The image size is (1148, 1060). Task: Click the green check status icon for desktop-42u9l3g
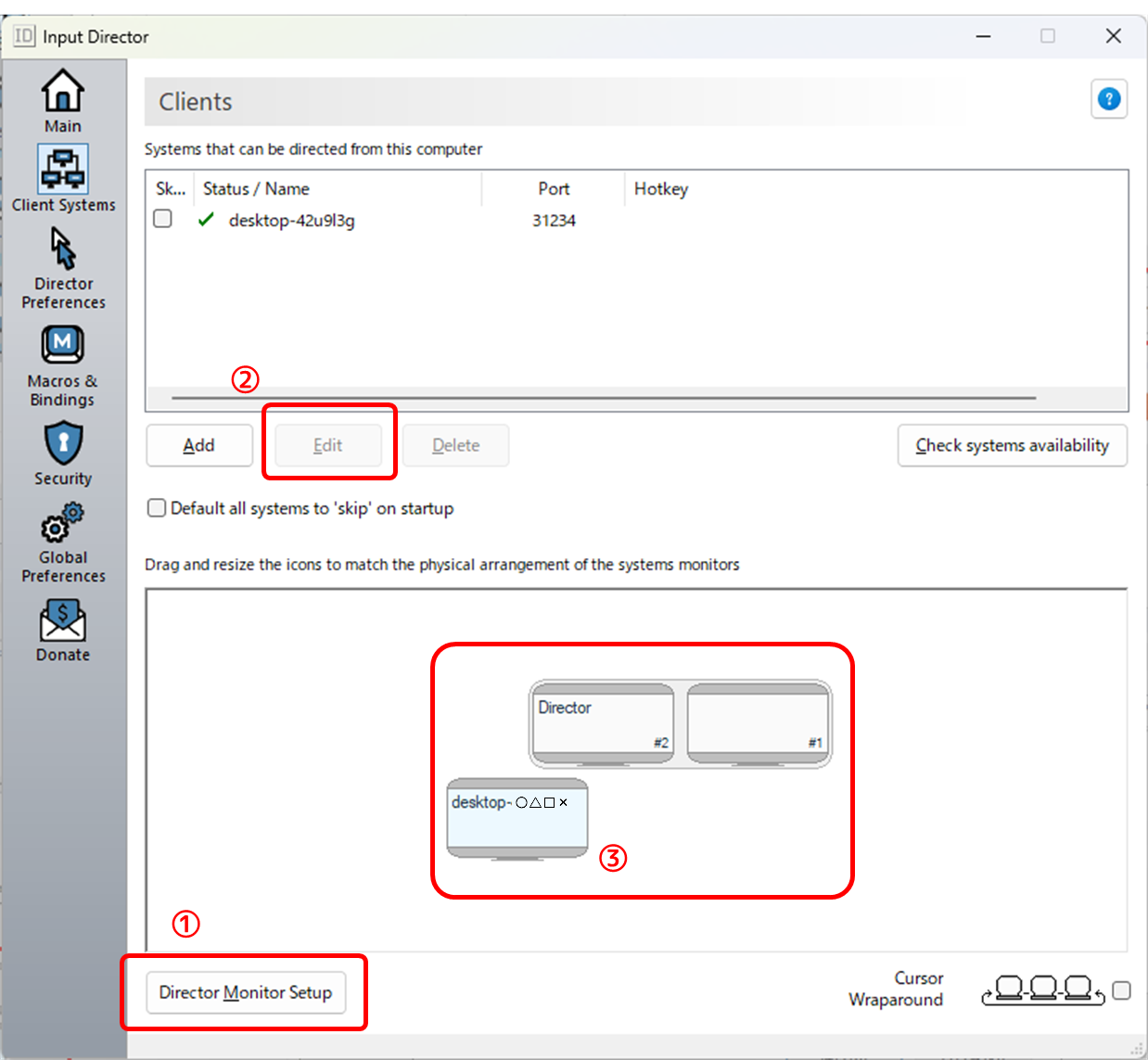coord(206,220)
